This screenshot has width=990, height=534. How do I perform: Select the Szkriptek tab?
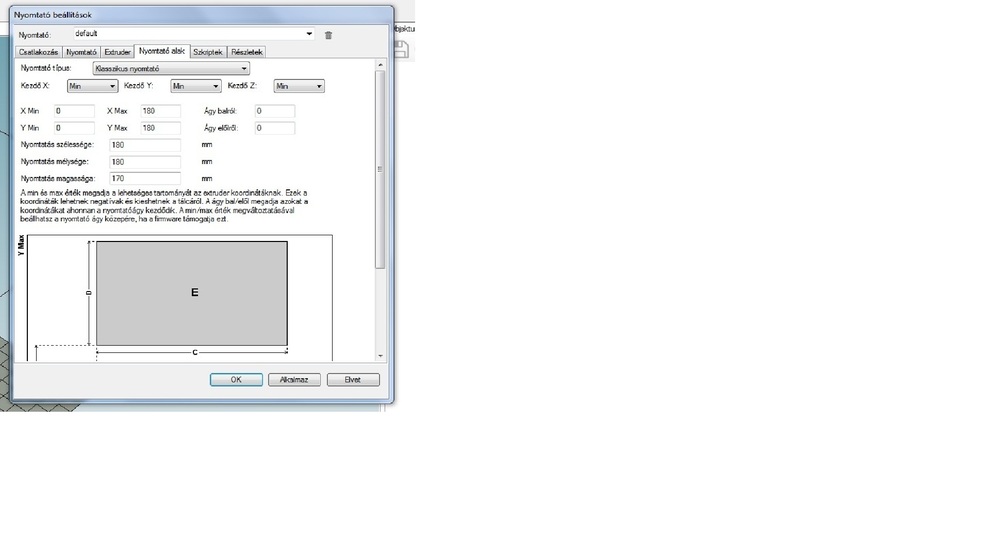coord(208,51)
